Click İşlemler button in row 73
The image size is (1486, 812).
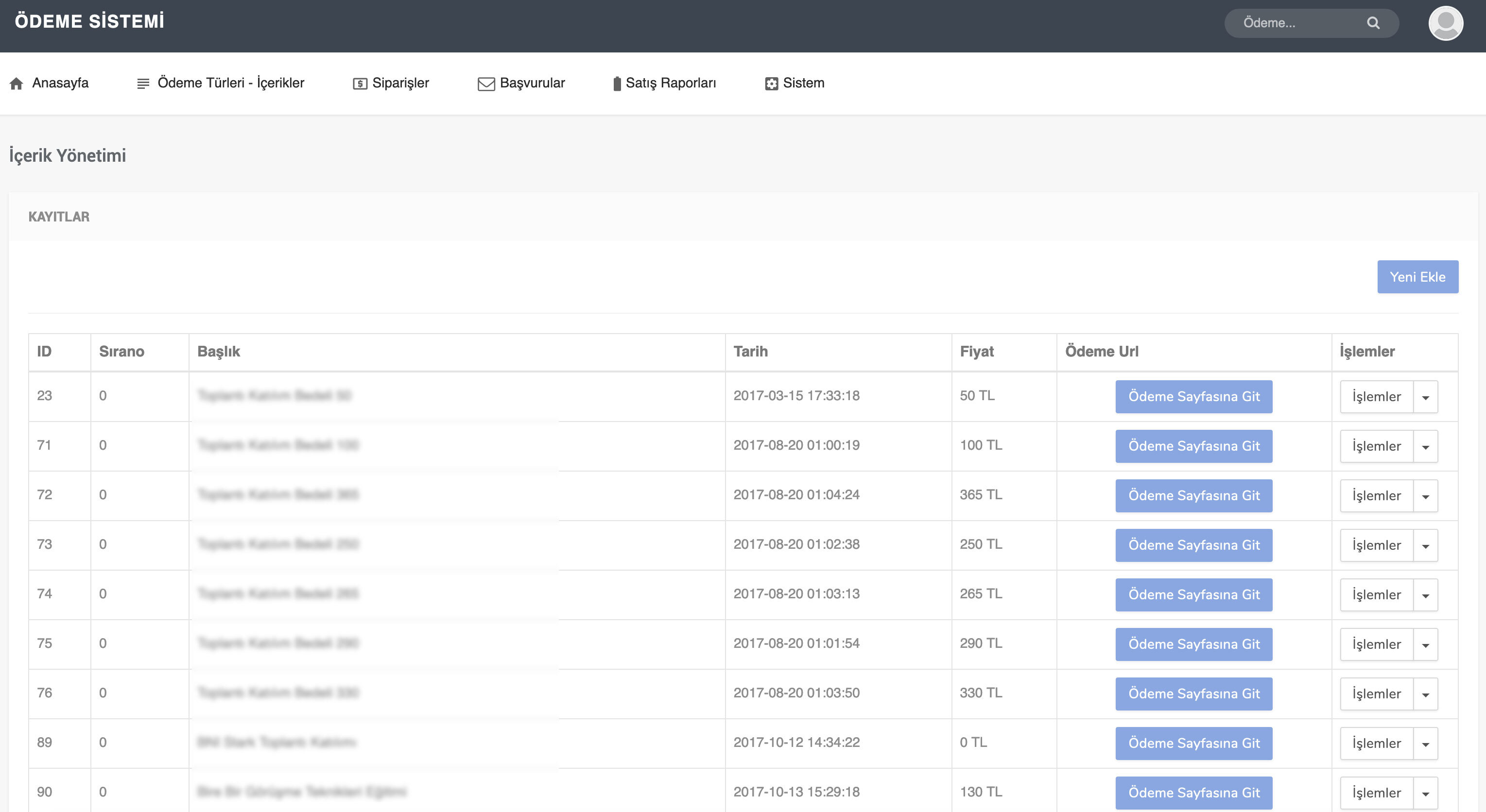coord(1376,545)
